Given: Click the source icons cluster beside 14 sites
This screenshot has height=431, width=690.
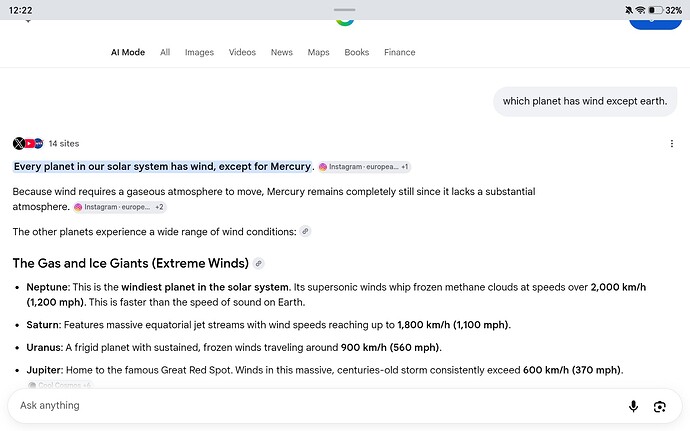Looking at the screenshot, I should click(28, 144).
